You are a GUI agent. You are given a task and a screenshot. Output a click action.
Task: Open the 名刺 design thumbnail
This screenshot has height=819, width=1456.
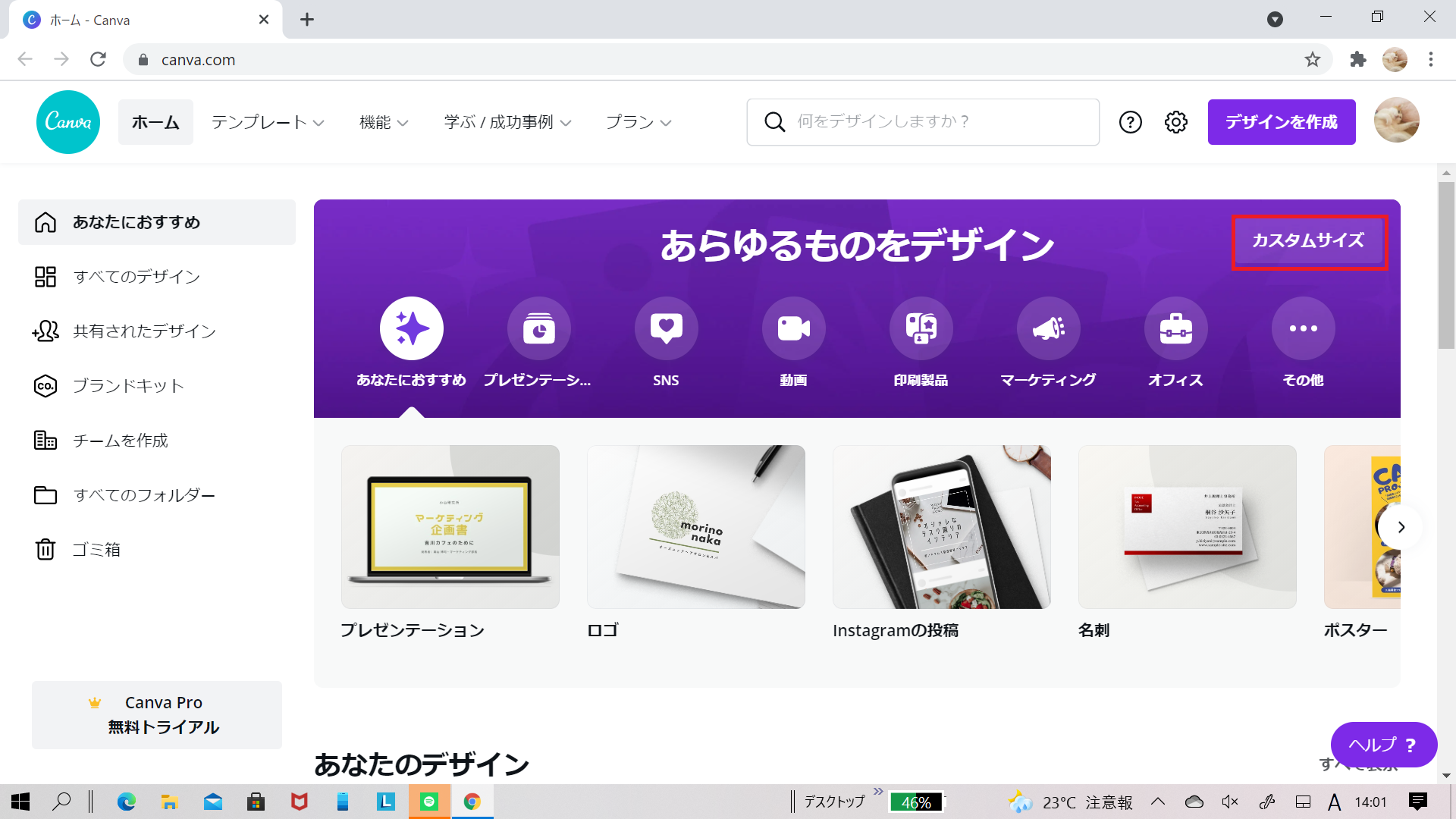[x=1188, y=527]
